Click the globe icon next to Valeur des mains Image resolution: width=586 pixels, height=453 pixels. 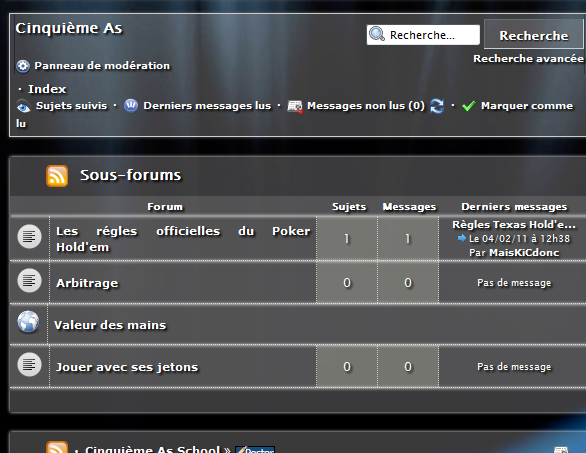point(28,322)
